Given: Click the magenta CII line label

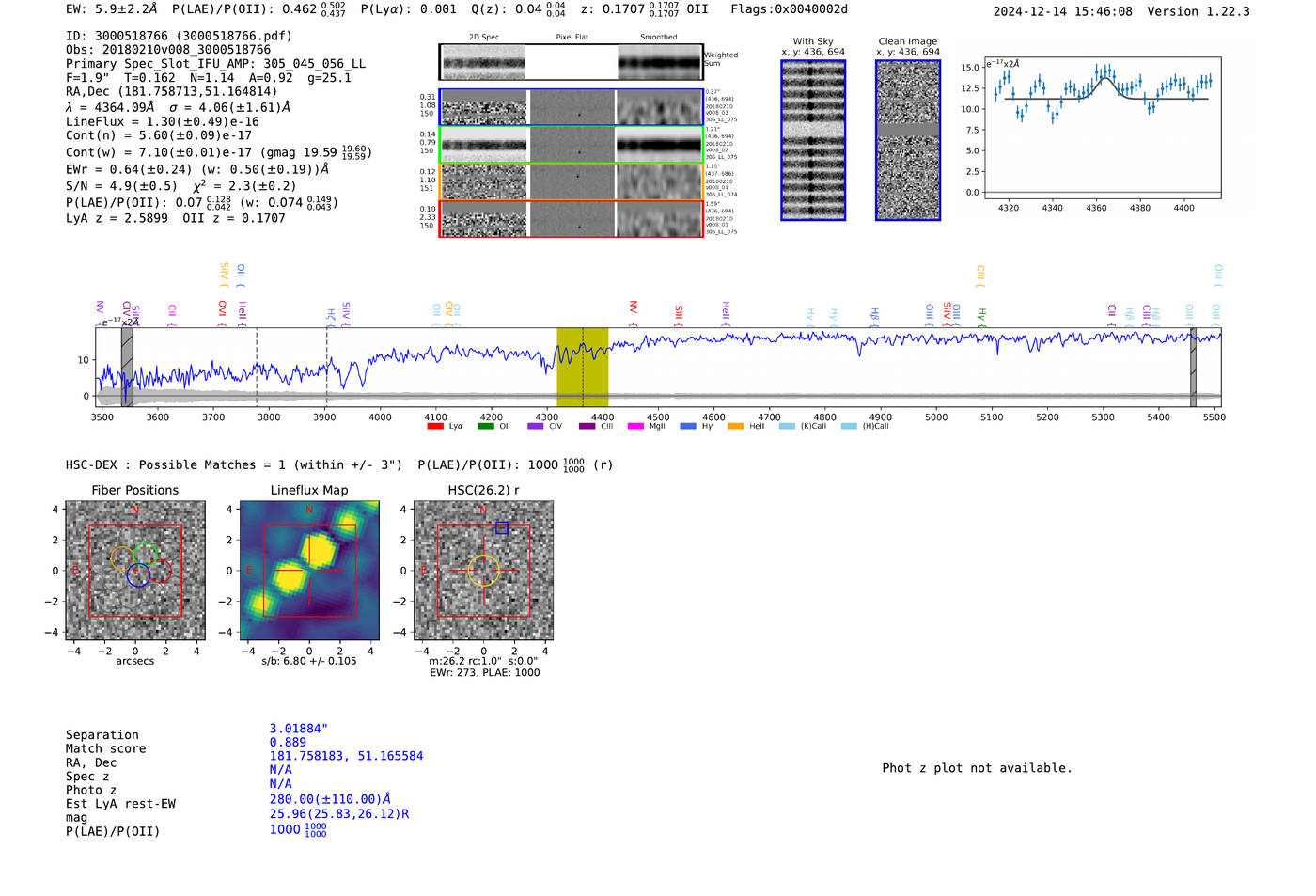Looking at the screenshot, I should point(172,315).
